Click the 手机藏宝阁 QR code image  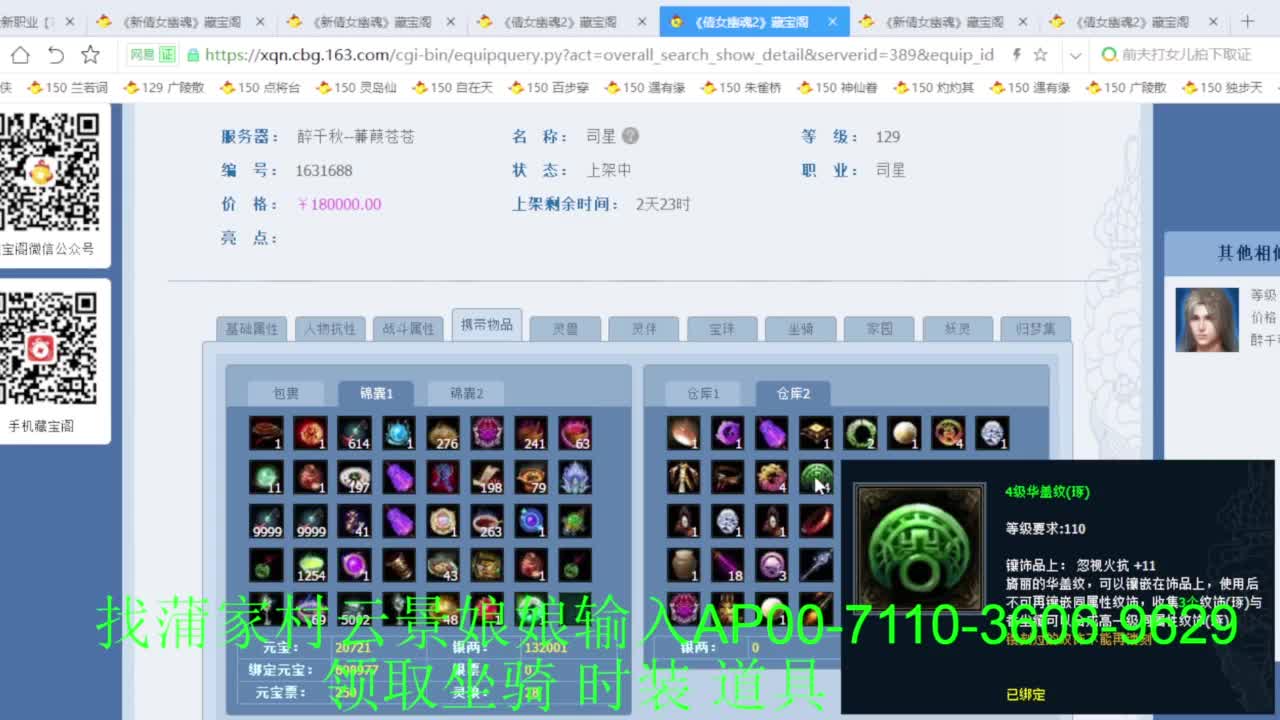47,348
